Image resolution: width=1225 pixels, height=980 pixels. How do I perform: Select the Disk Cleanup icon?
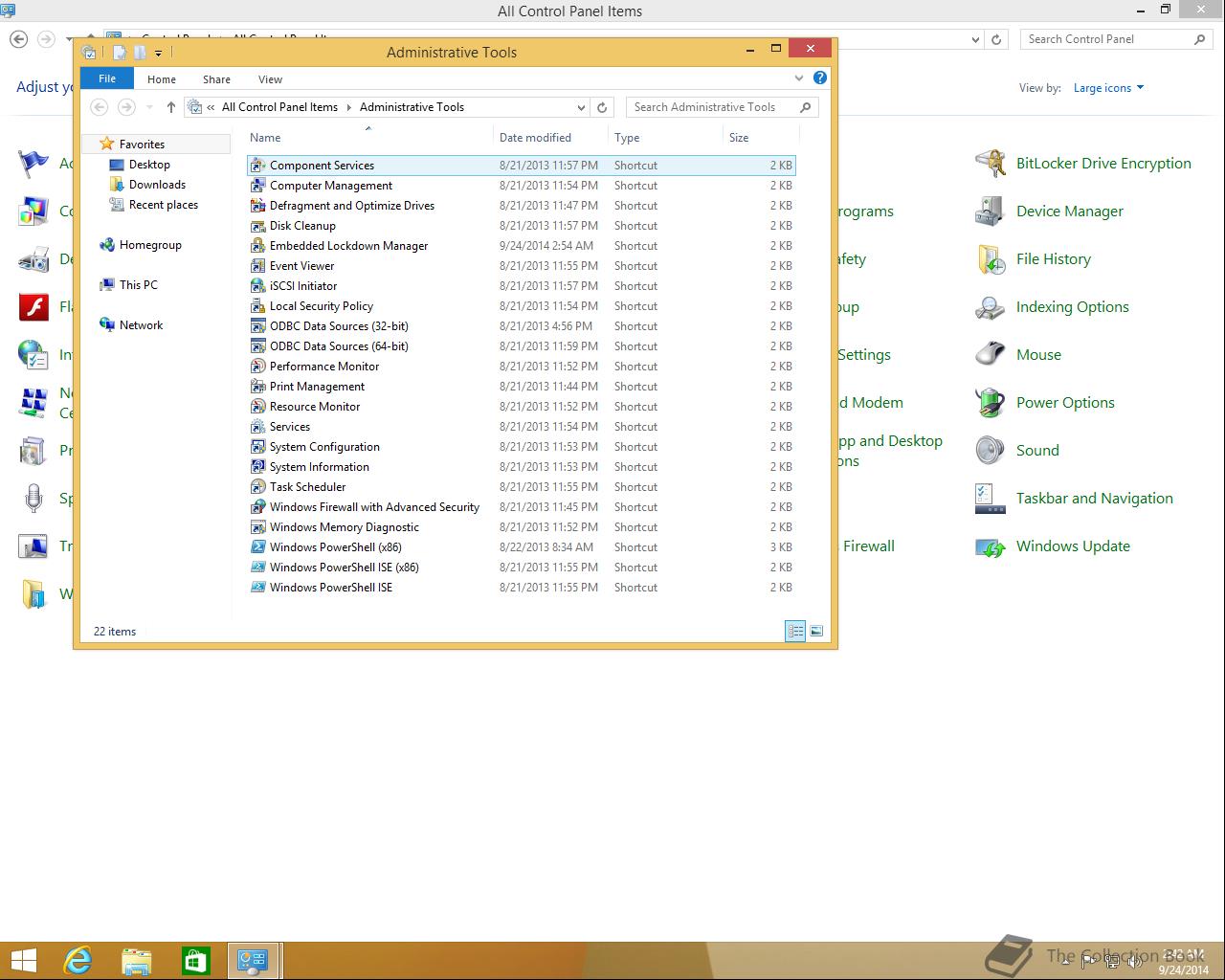[x=257, y=226]
